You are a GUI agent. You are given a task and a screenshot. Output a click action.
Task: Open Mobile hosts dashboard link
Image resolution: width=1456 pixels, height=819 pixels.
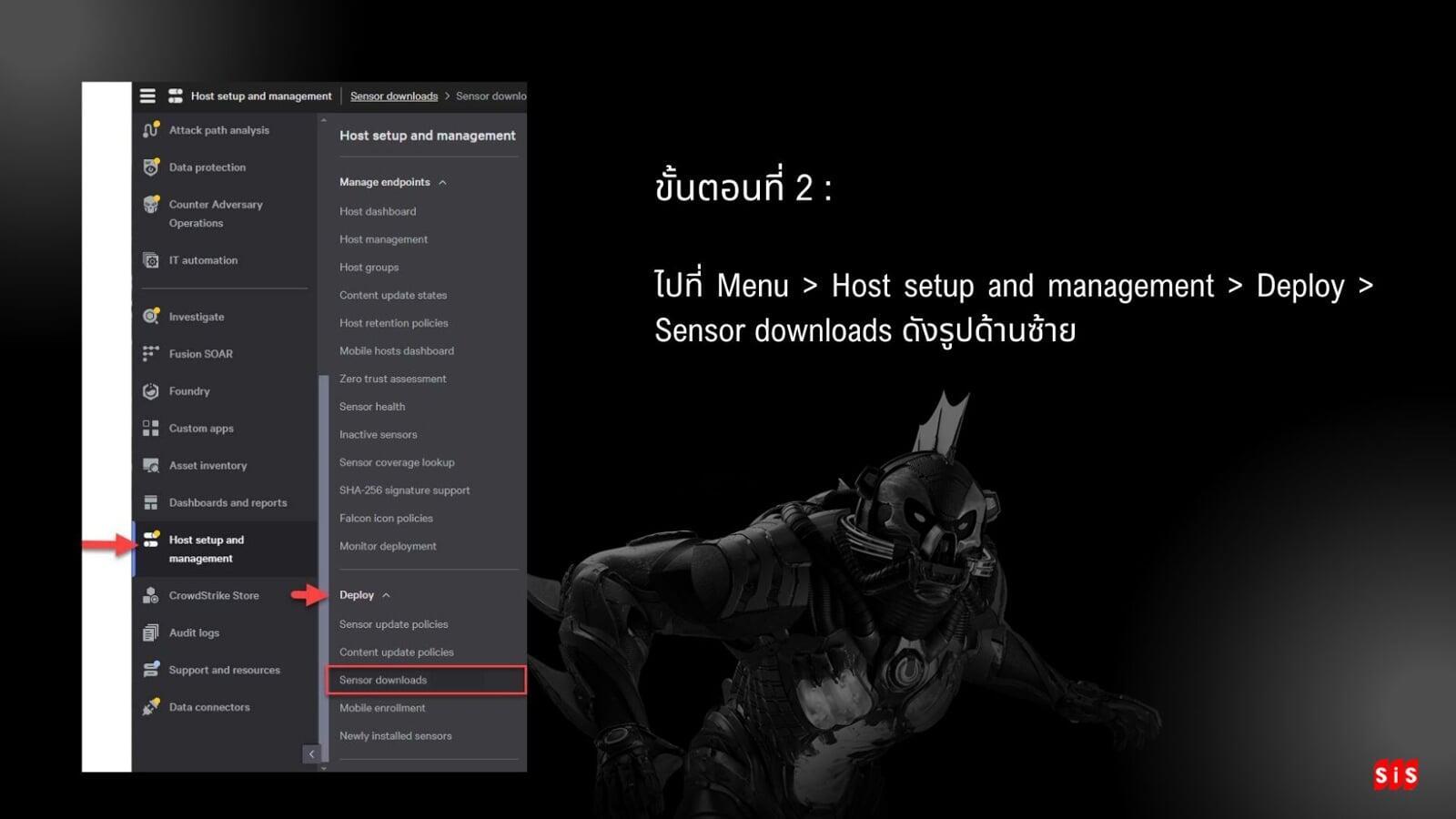pyautogui.click(x=397, y=351)
